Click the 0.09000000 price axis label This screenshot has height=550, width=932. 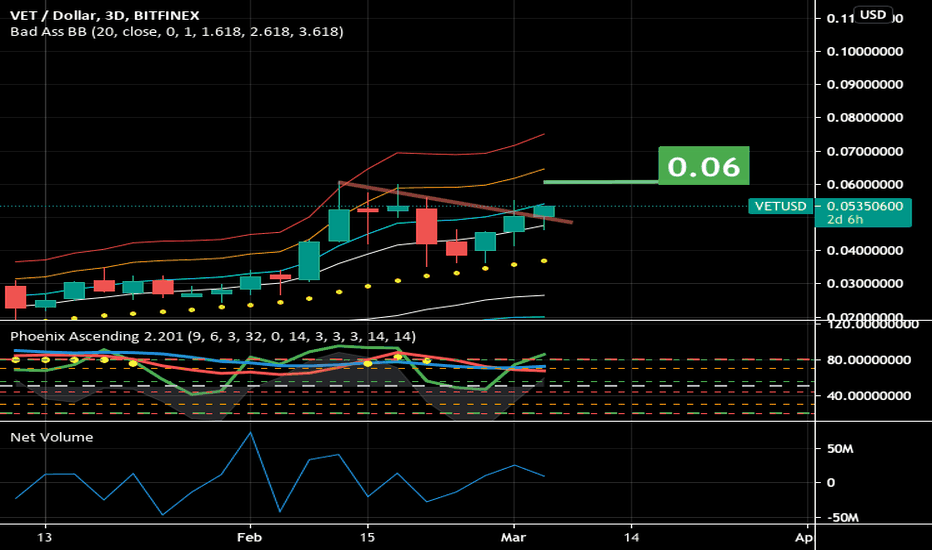point(865,84)
